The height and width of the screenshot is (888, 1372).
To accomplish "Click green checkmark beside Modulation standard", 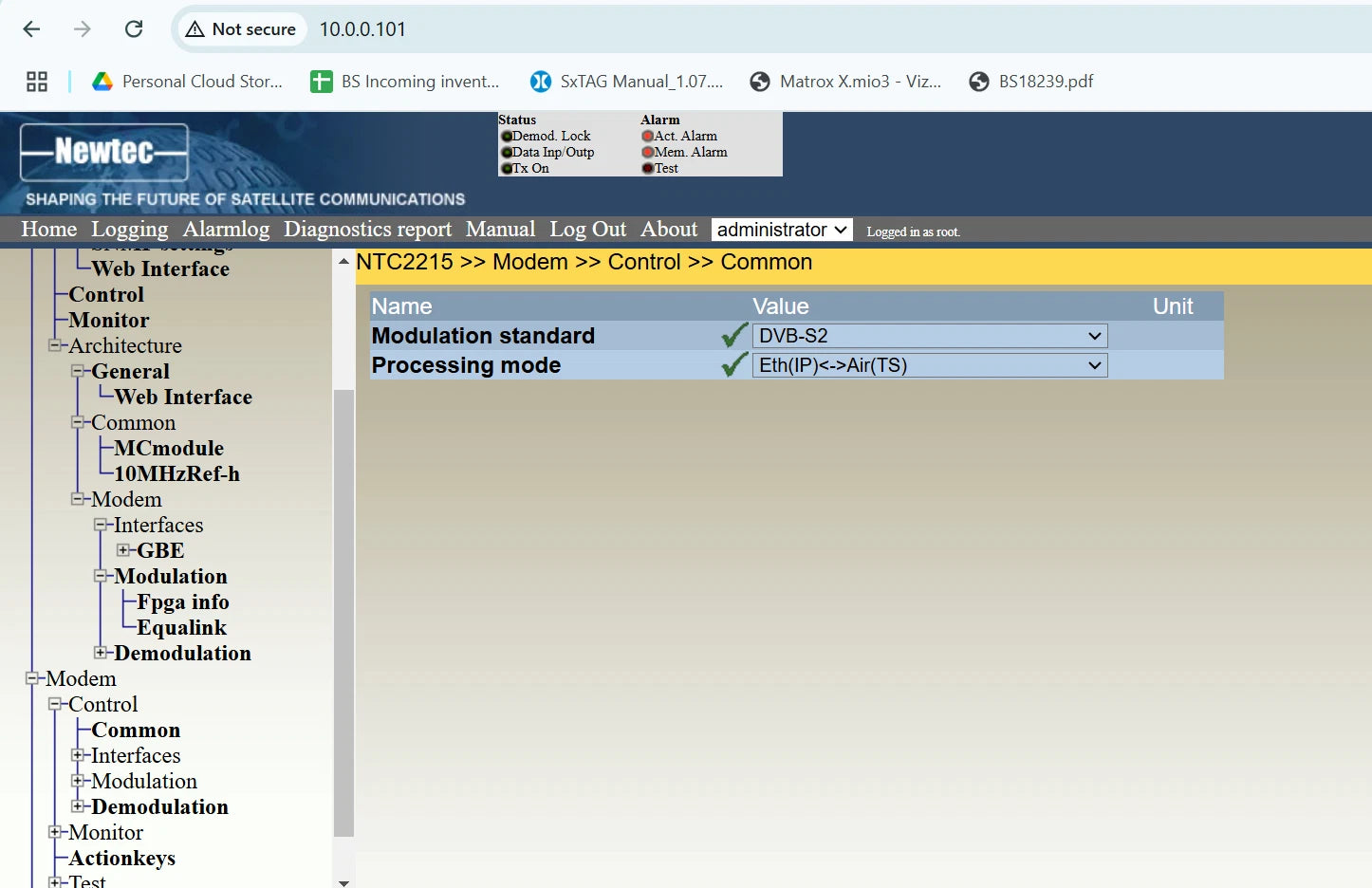I will (733, 336).
